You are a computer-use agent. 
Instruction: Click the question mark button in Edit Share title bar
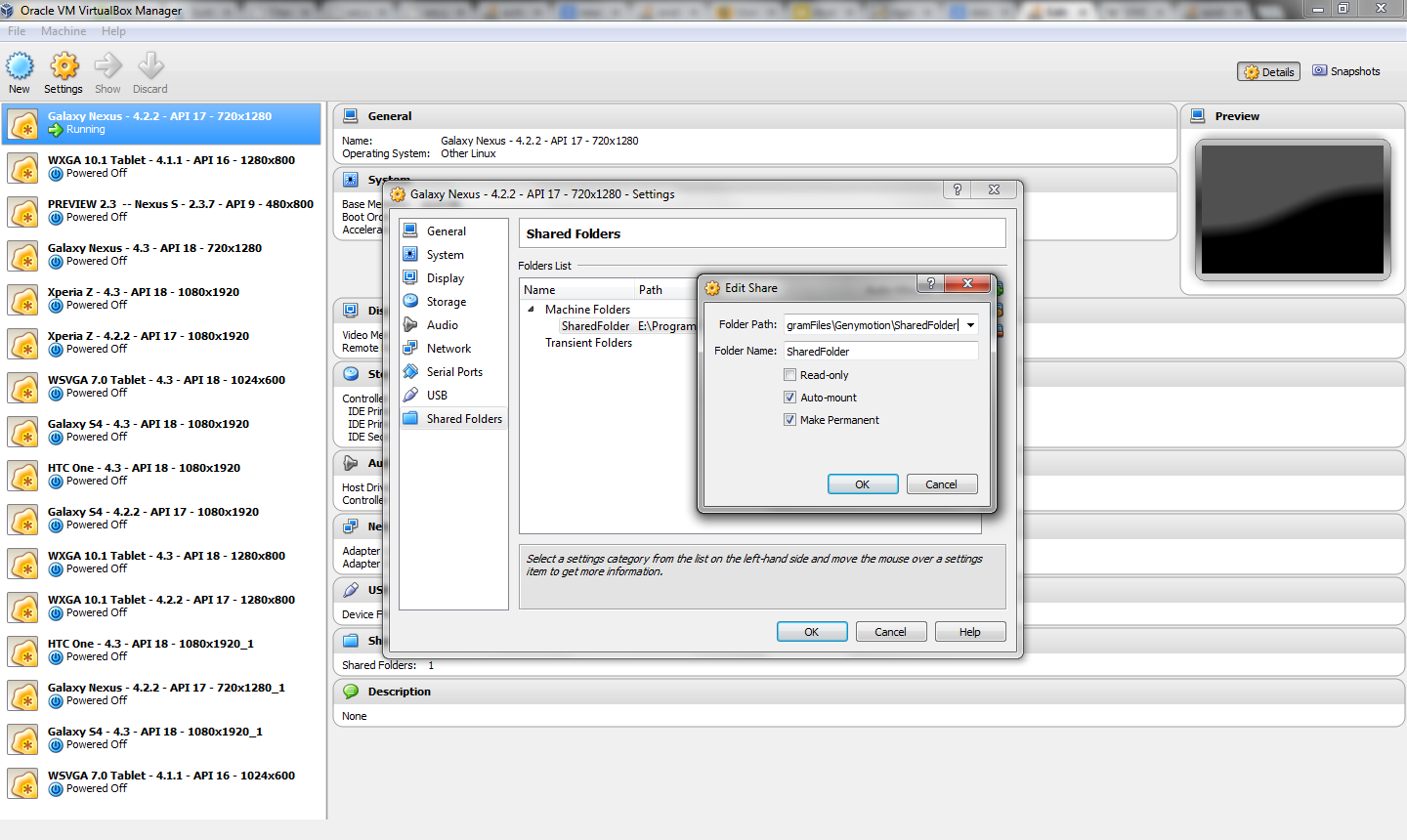tap(931, 283)
